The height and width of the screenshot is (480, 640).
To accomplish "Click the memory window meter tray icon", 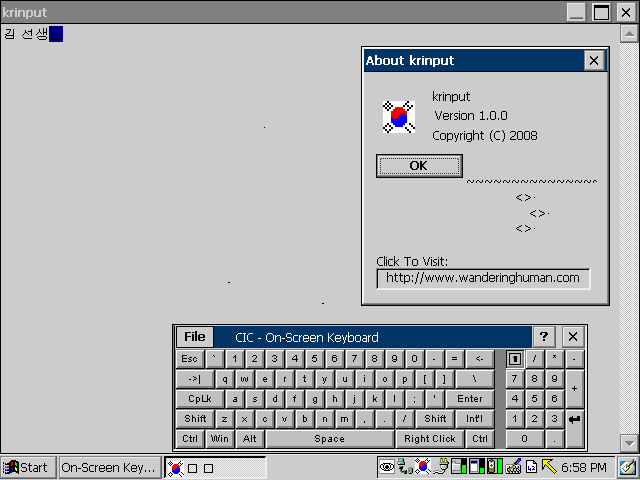I will pos(477,467).
